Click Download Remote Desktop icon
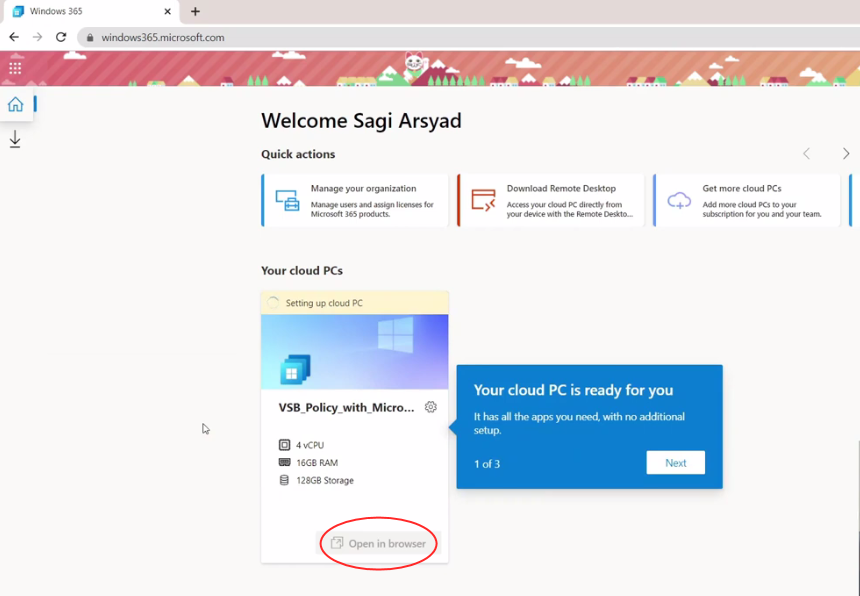The height and width of the screenshot is (596, 860). pyautogui.click(x=483, y=200)
